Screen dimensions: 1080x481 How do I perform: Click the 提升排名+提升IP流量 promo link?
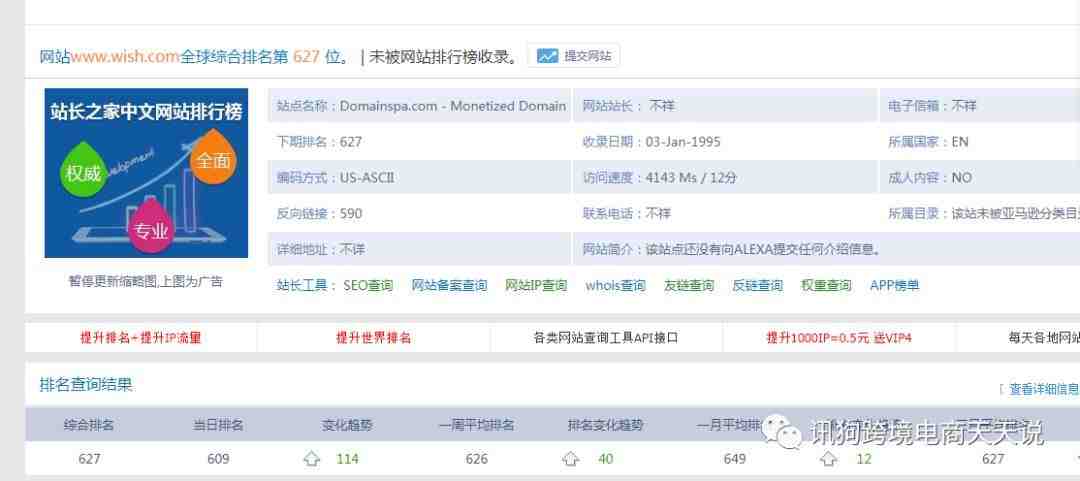(141, 338)
